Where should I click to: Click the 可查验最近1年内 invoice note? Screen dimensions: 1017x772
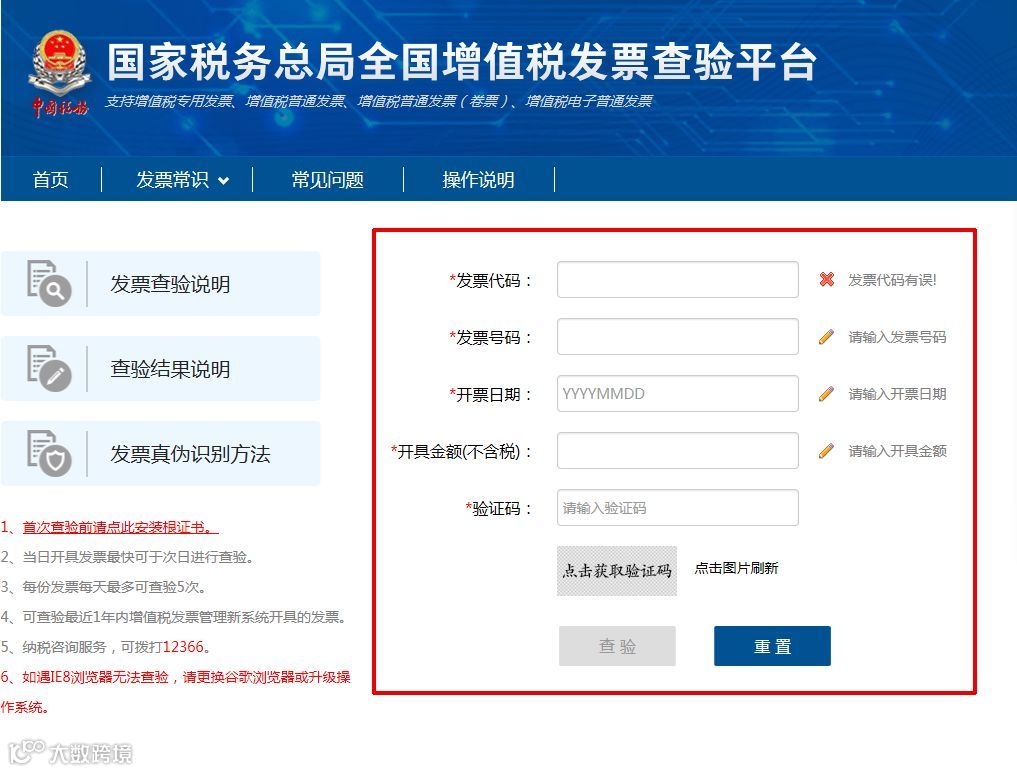point(173,617)
